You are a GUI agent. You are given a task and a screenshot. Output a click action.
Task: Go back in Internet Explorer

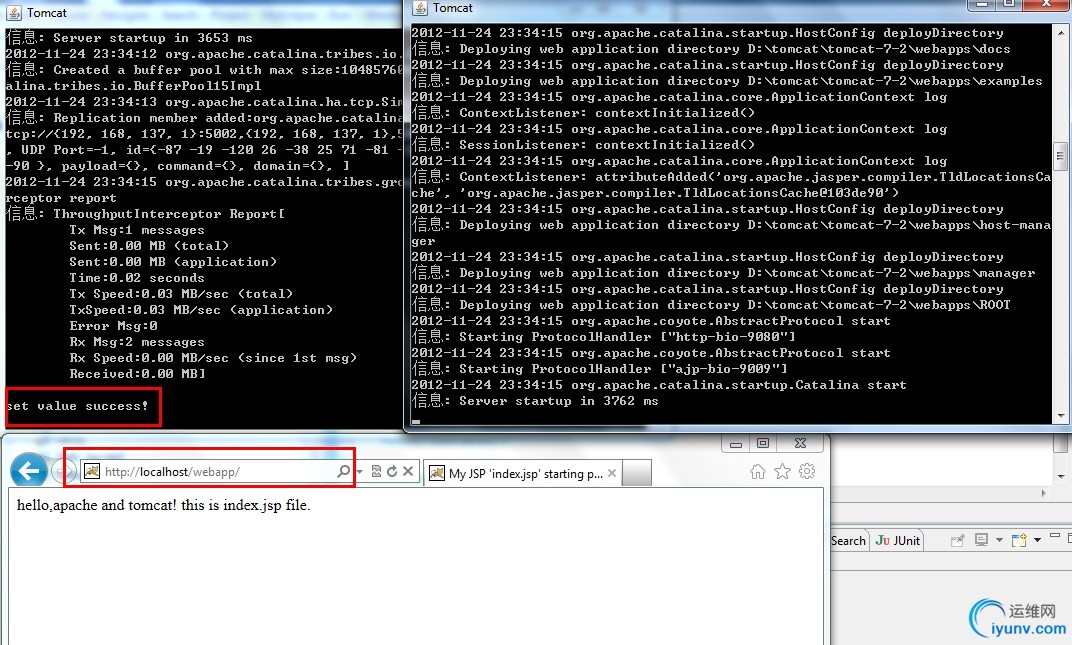(29, 471)
